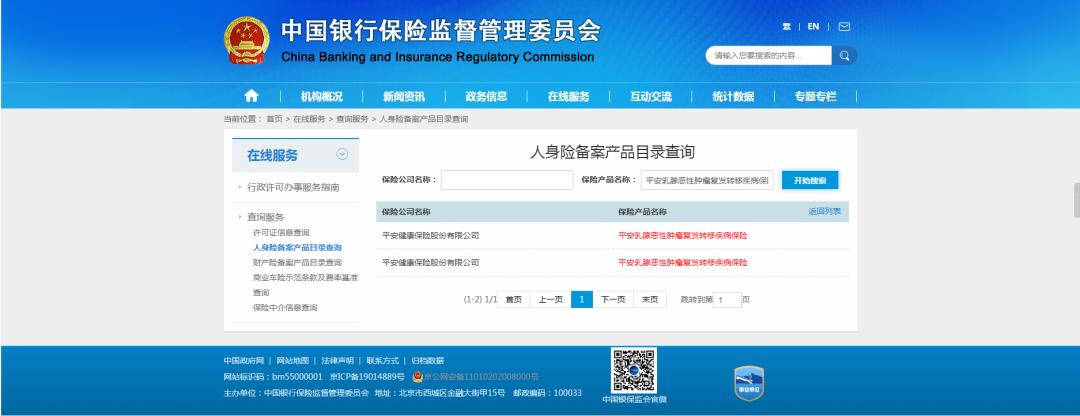Click the WeChat QR code image
Screen dimensions: 1080x416
pos(634,370)
